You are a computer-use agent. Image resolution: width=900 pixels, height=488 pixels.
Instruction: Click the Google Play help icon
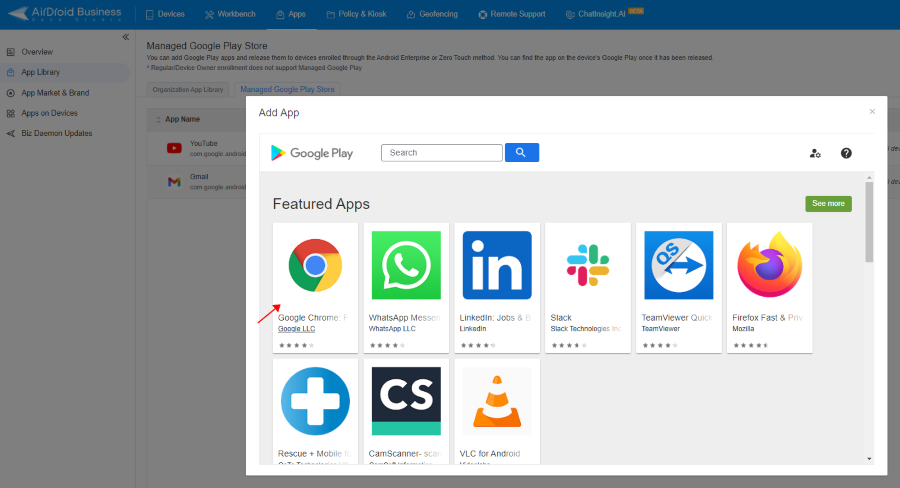[x=846, y=153]
